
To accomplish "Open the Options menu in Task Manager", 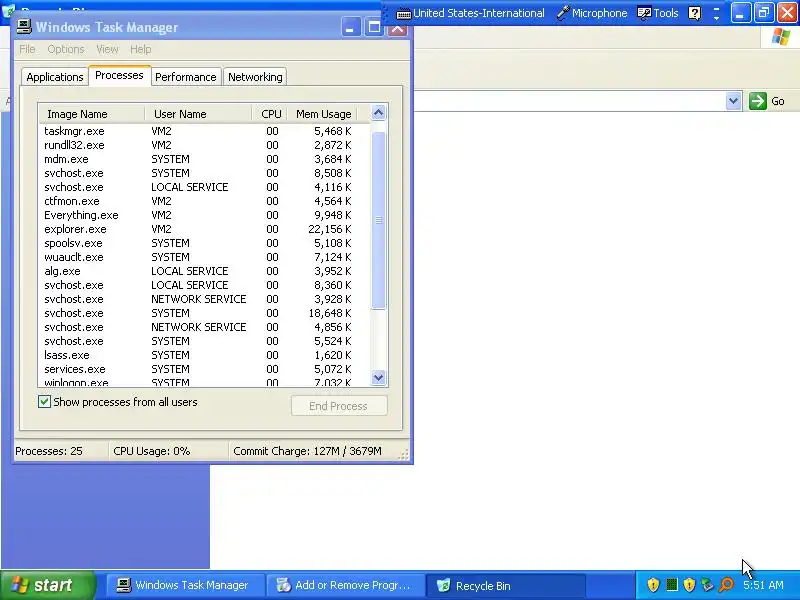I will click(66, 49).
